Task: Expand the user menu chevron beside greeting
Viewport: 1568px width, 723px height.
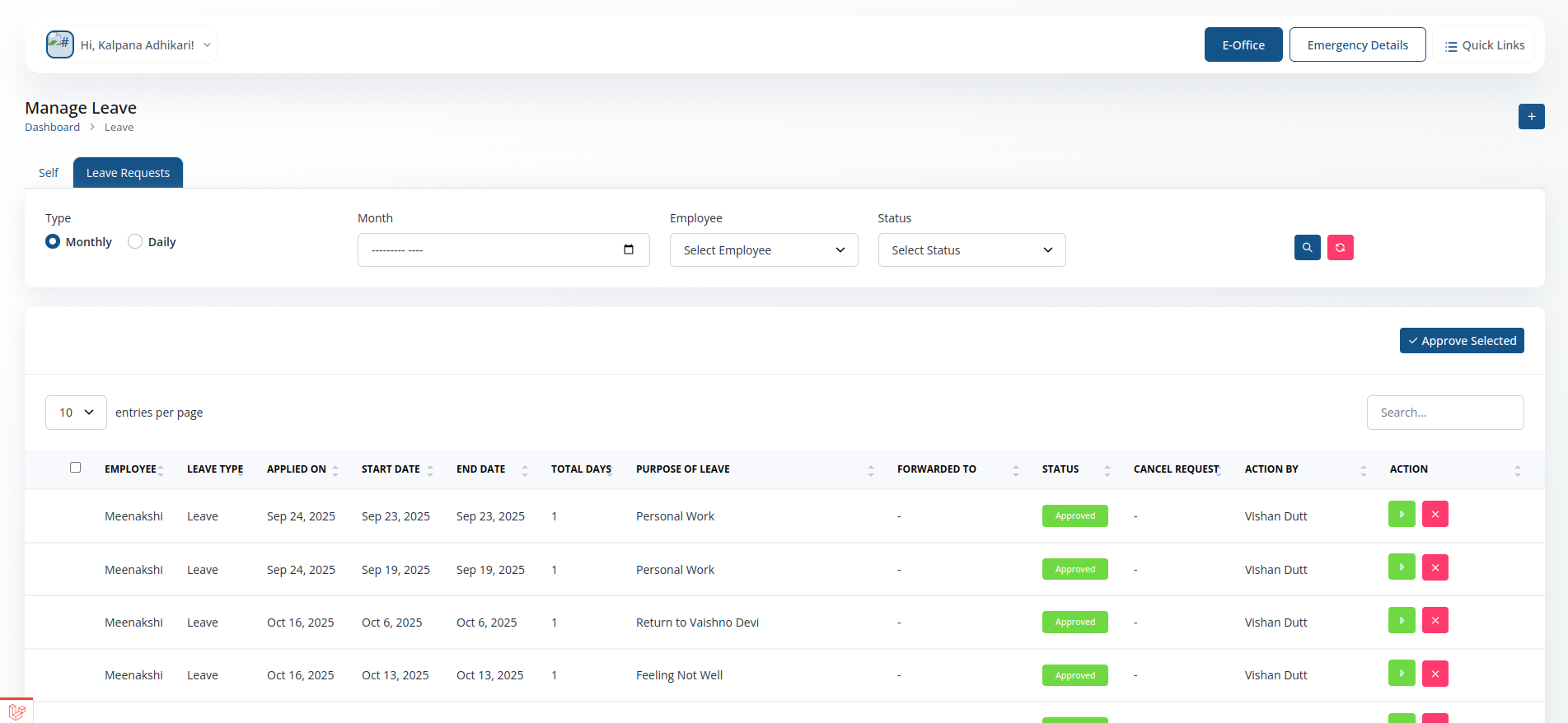Action: tap(207, 45)
